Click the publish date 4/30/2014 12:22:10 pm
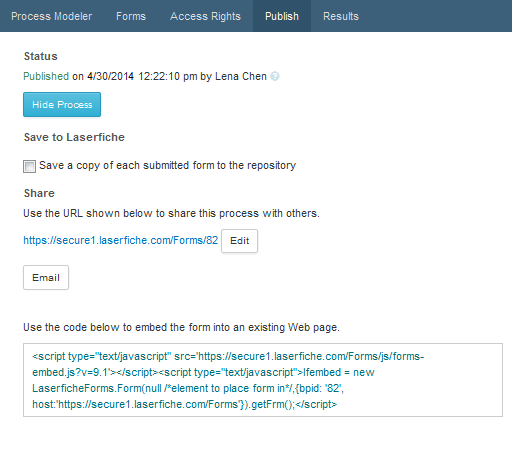The image size is (512, 462). pos(142,76)
